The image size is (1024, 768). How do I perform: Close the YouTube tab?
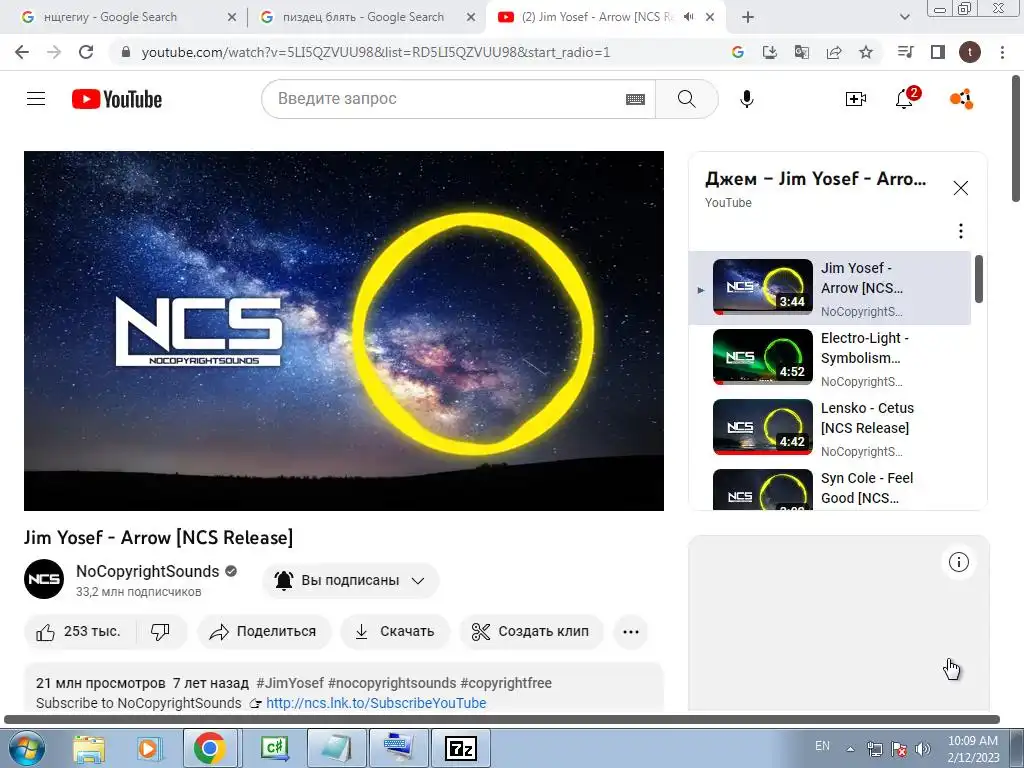click(711, 18)
